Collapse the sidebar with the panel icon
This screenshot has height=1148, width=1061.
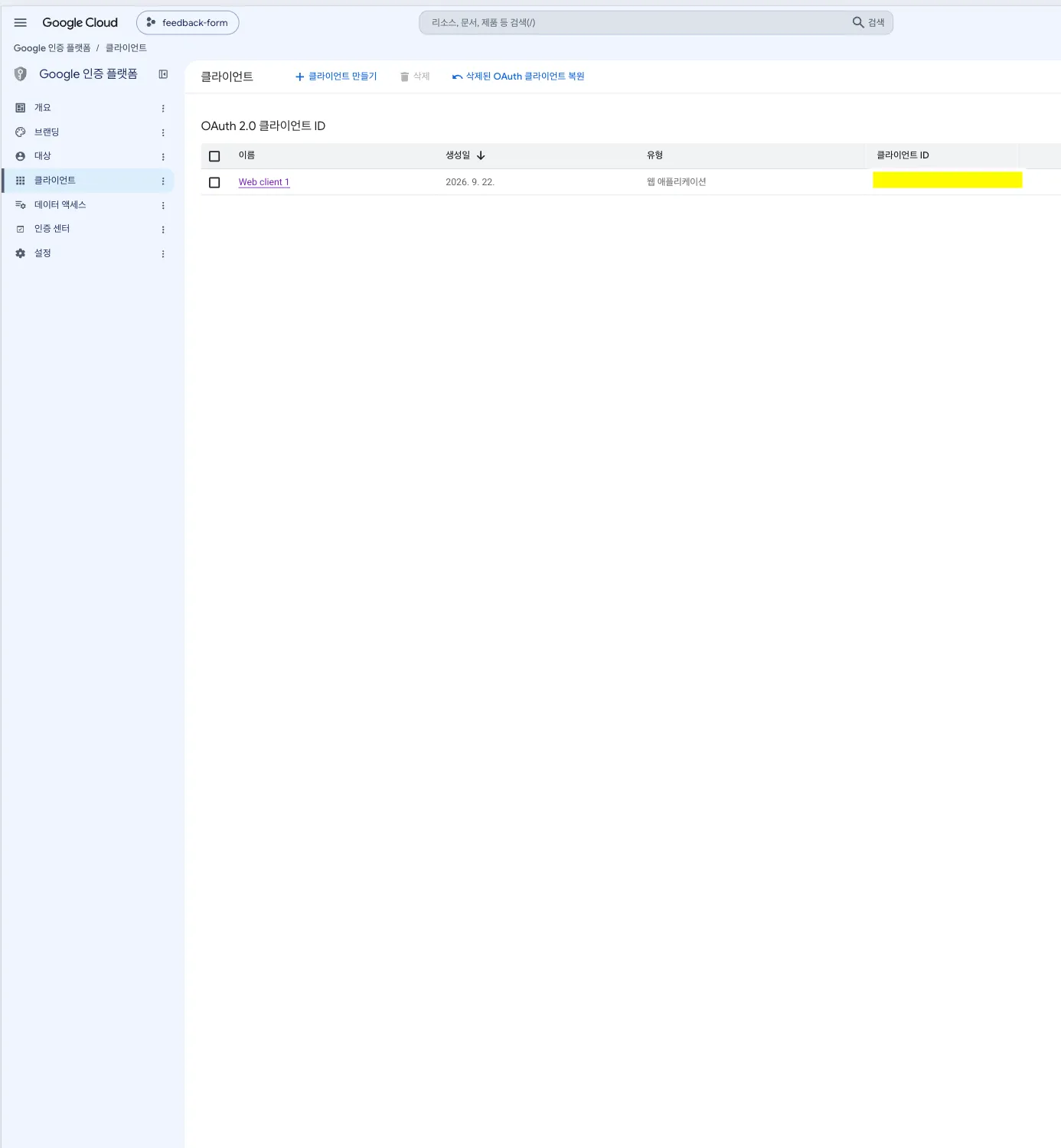[163, 74]
